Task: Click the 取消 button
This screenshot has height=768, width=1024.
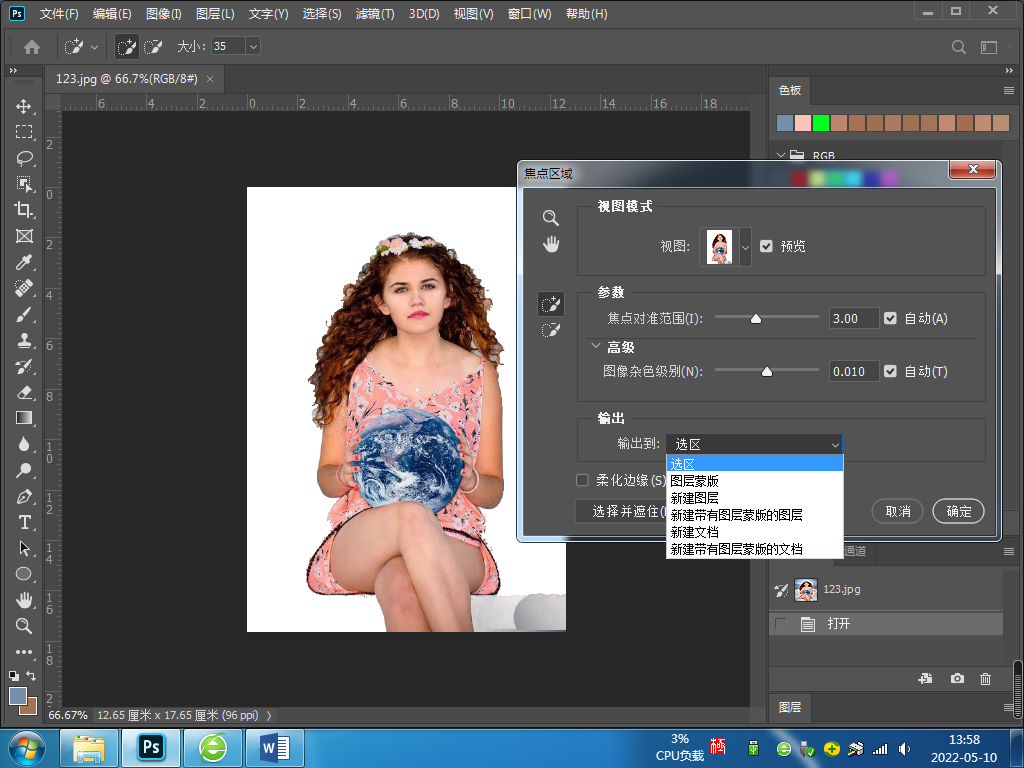Action: coord(898,511)
